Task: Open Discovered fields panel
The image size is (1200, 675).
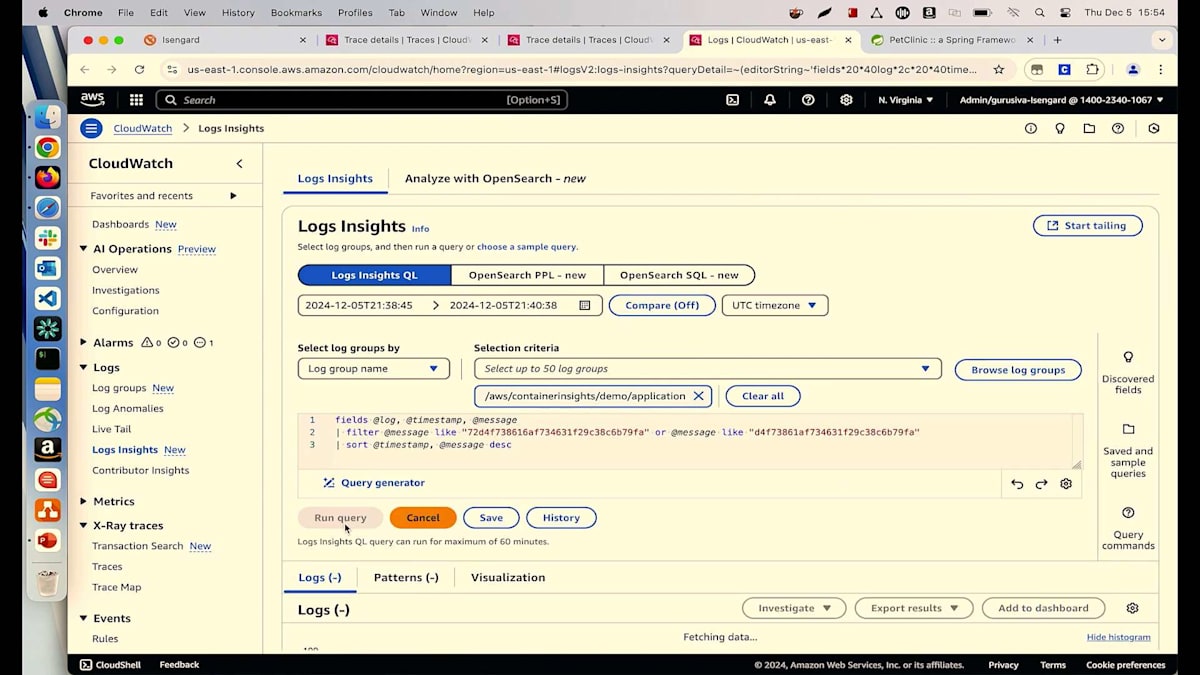Action: point(1128,371)
